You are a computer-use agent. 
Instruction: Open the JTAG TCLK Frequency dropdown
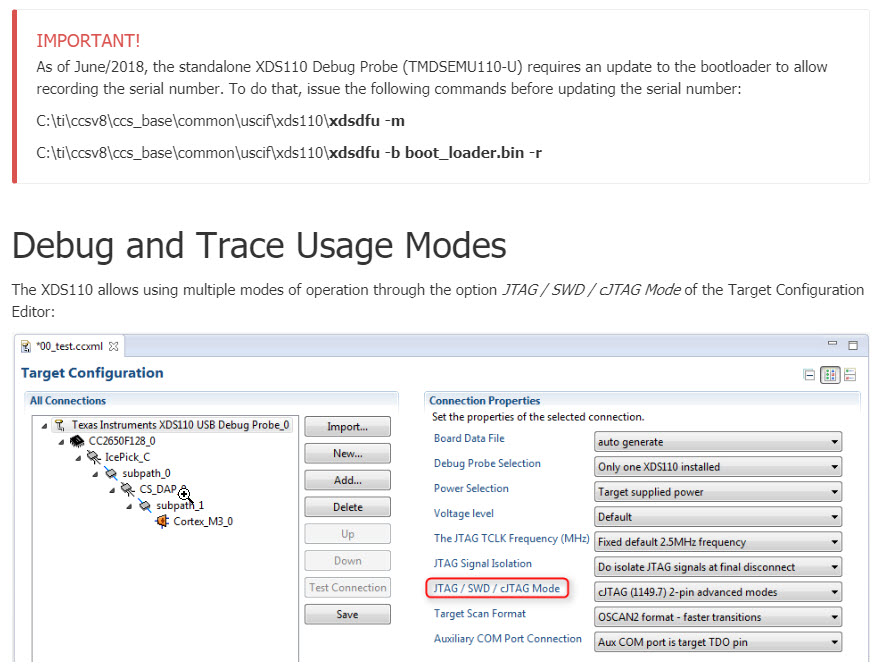coord(718,542)
